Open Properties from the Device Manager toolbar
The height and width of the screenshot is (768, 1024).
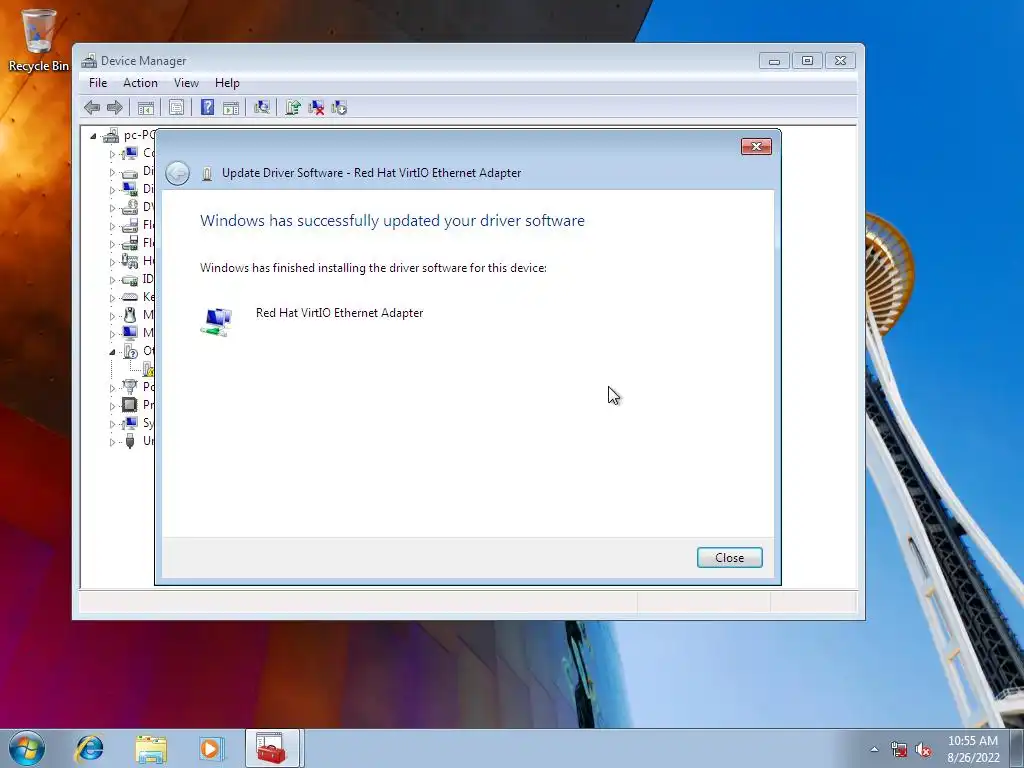176,108
